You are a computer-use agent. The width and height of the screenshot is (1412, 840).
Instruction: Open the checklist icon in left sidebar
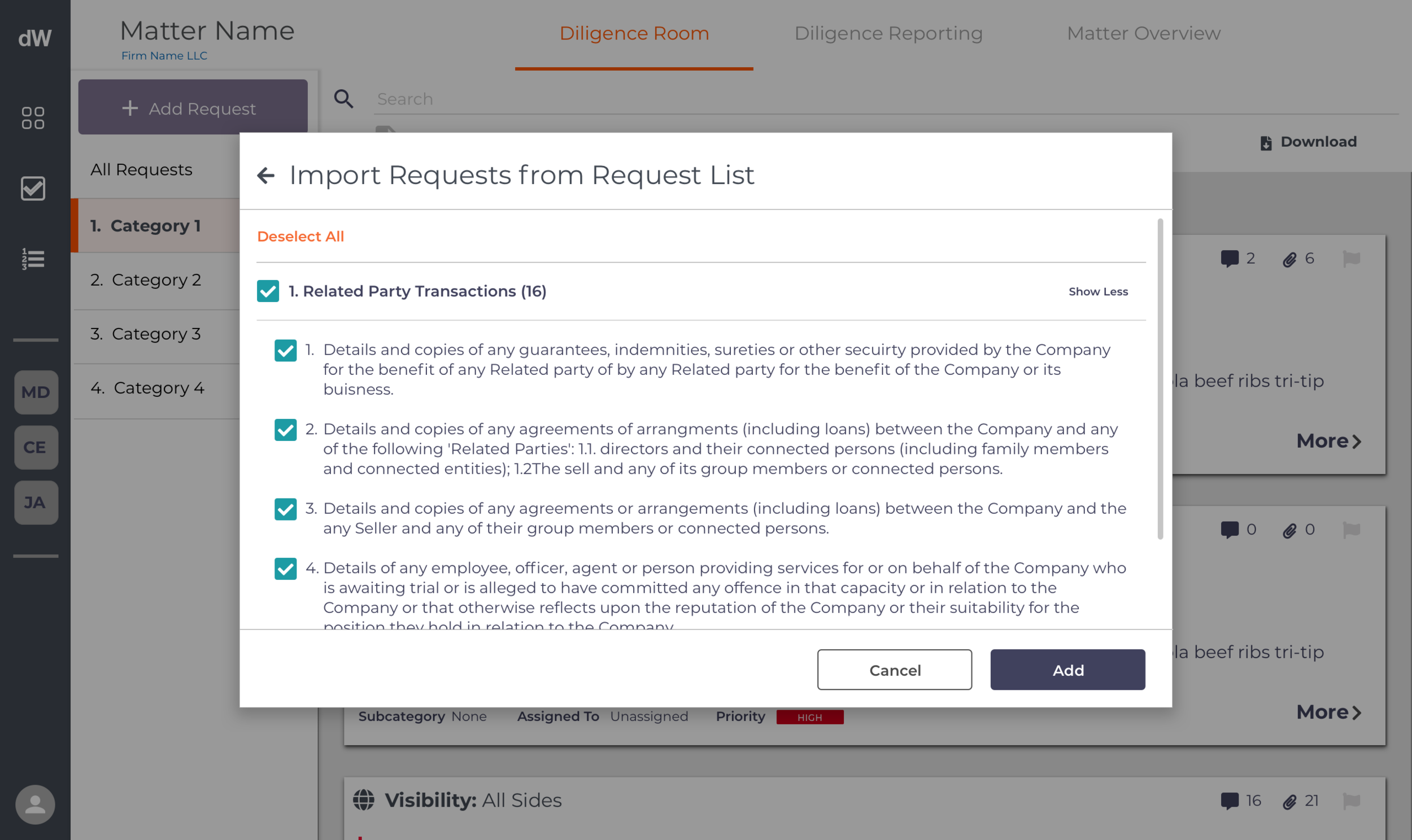pyautogui.click(x=33, y=189)
